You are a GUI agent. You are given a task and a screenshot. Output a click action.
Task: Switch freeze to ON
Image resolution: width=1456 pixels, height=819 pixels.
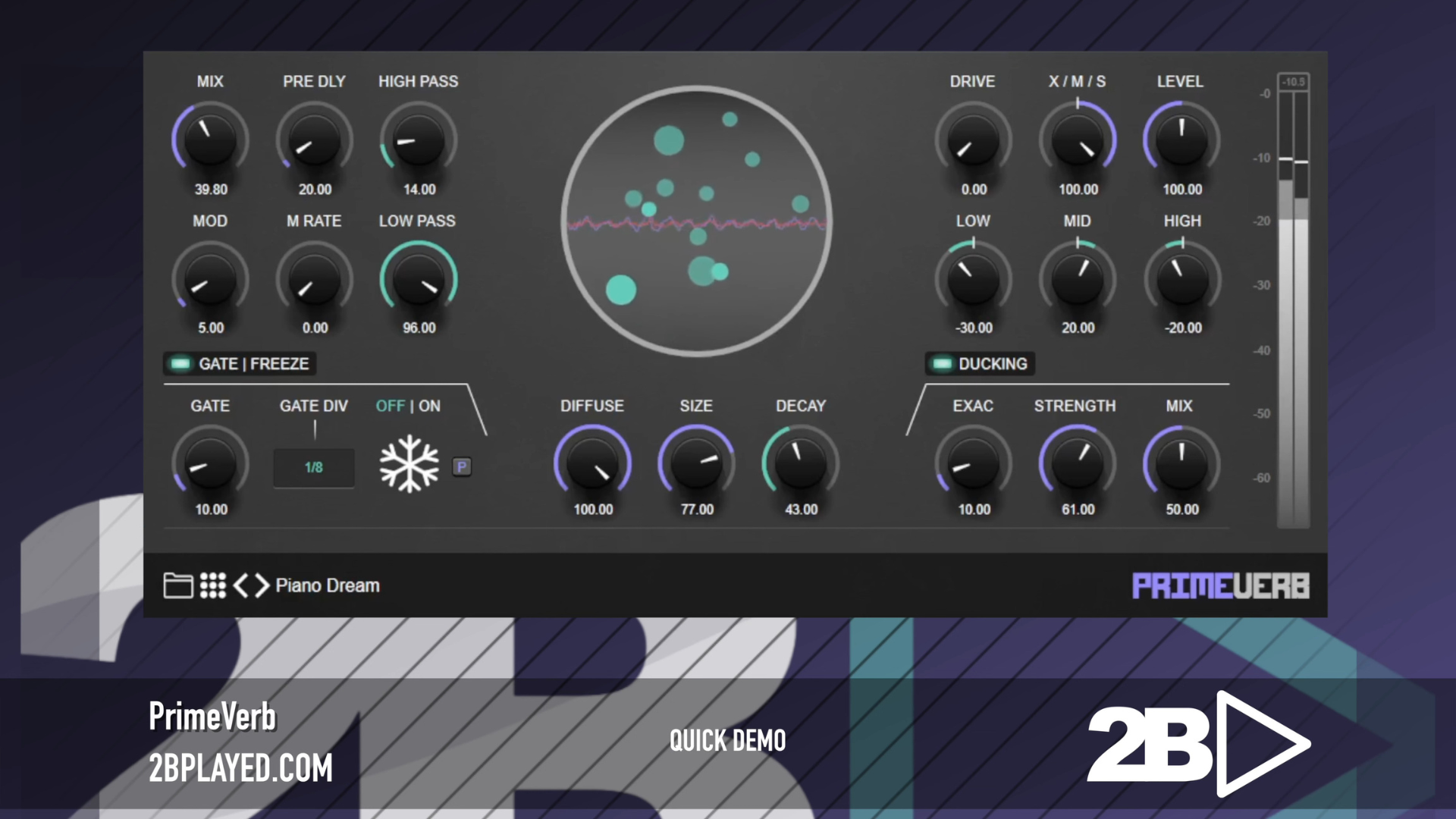coord(429,406)
